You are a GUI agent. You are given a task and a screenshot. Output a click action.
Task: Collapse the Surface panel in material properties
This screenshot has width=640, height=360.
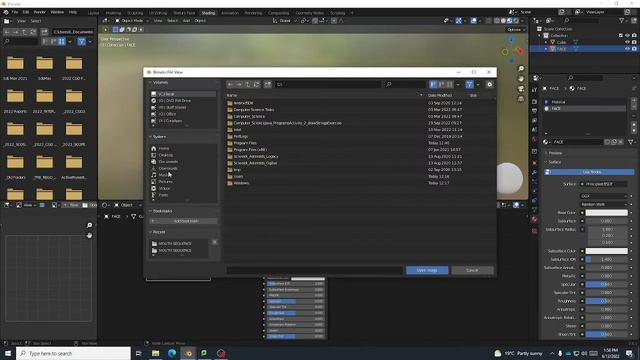click(554, 162)
